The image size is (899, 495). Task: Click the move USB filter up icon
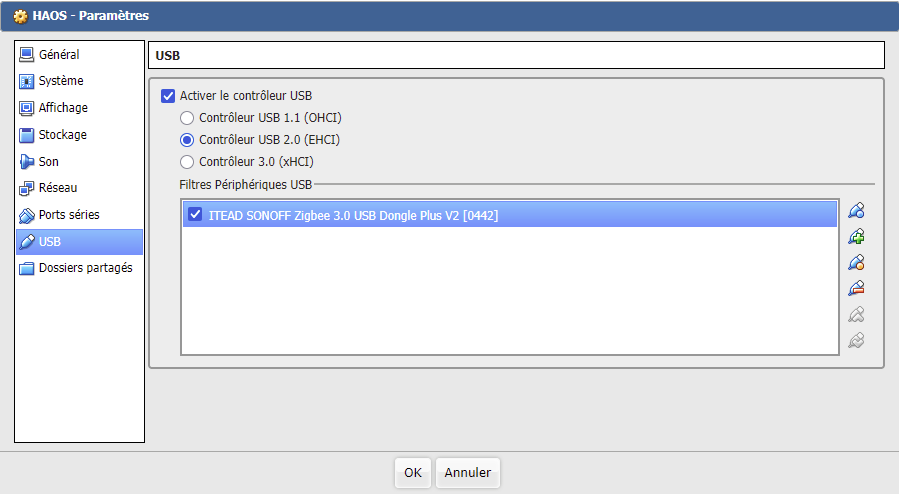[856, 315]
